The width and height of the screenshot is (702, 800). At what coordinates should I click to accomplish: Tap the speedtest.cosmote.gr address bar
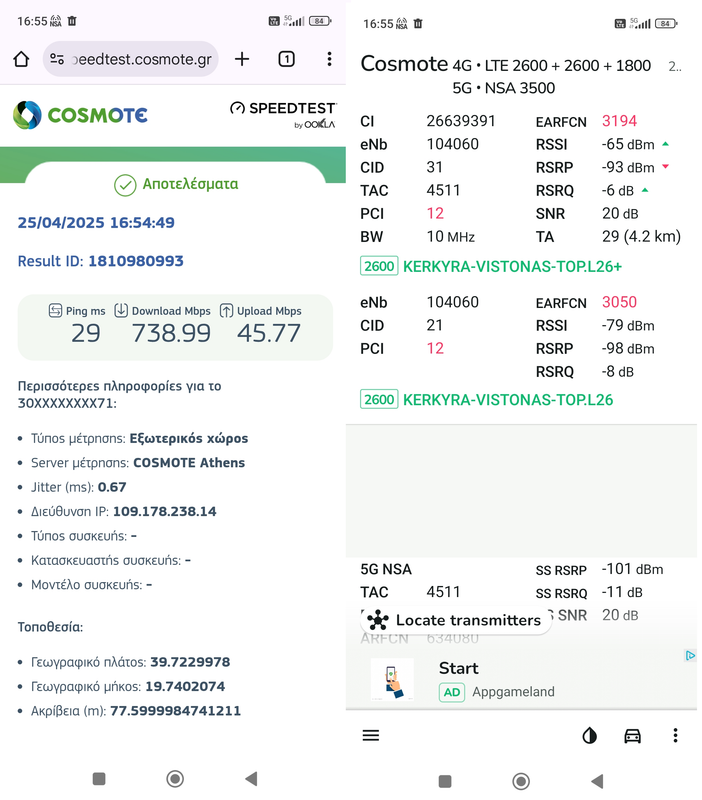(x=131, y=59)
